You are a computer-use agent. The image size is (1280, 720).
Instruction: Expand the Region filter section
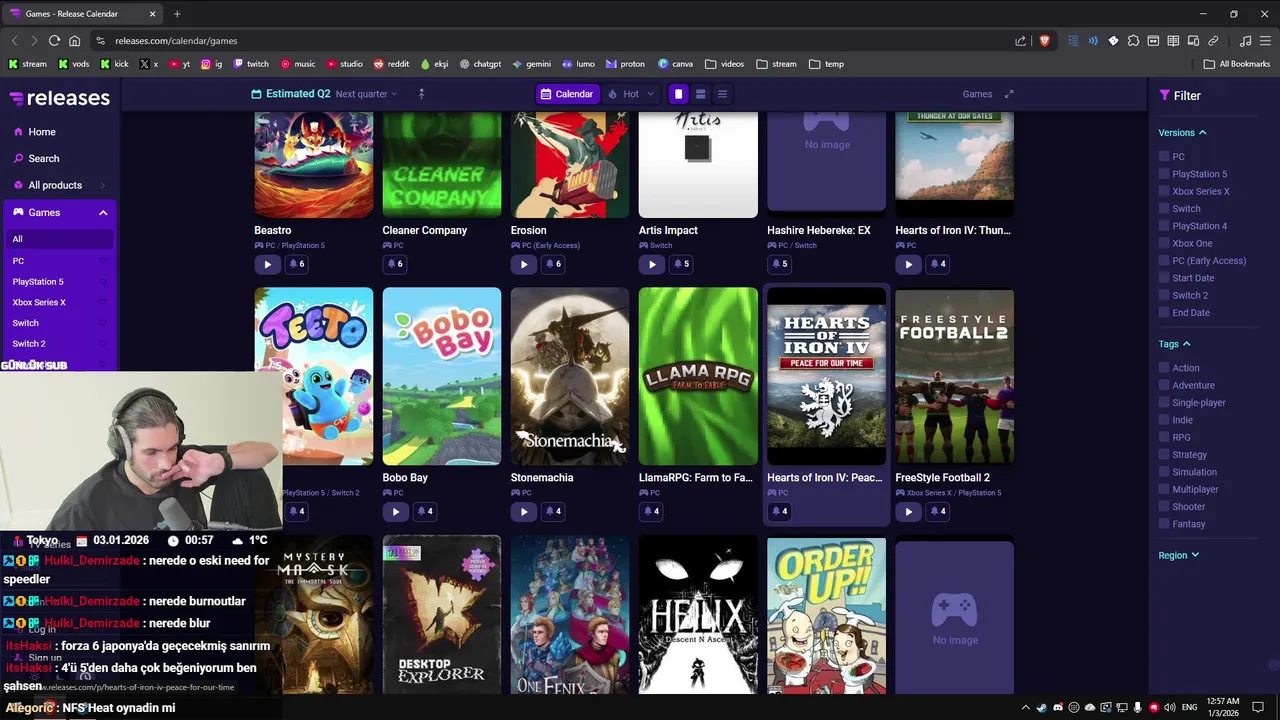[1179, 555]
